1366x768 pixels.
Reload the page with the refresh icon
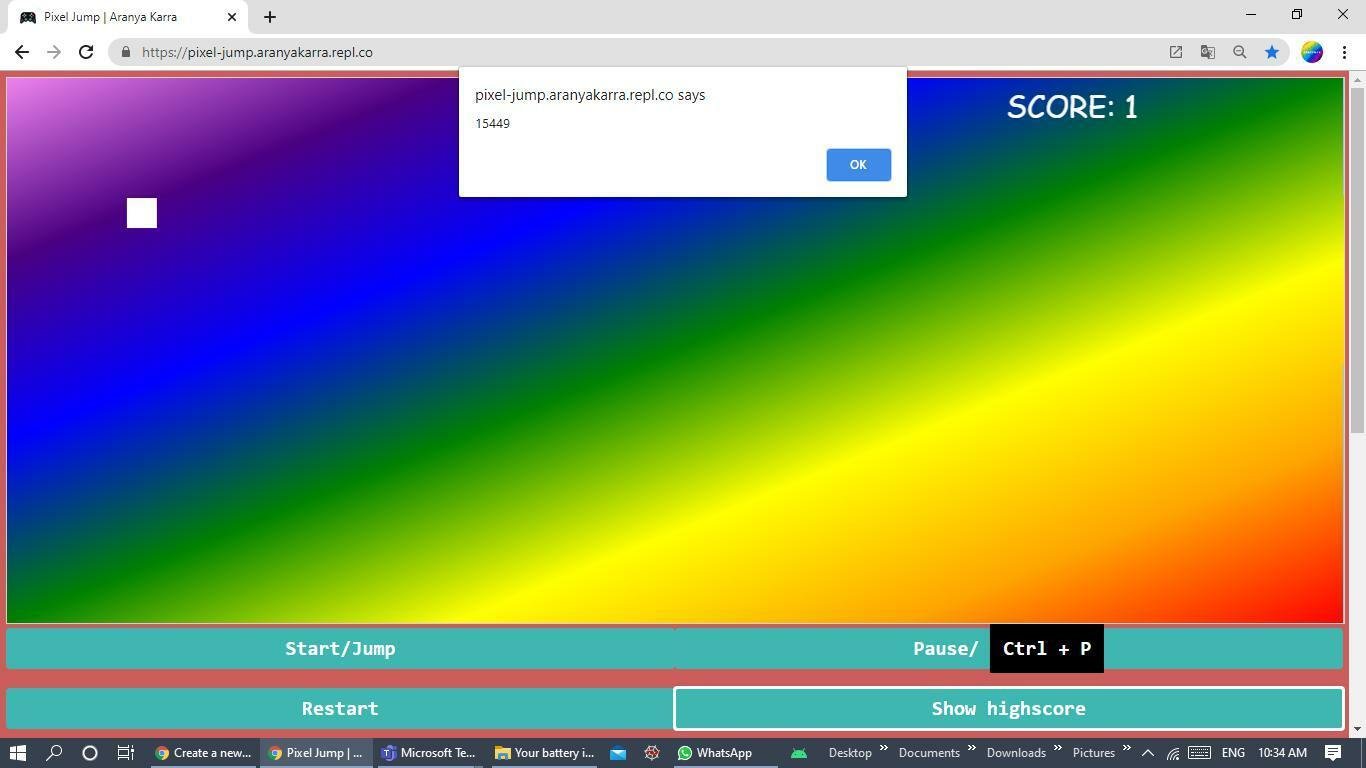point(86,52)
